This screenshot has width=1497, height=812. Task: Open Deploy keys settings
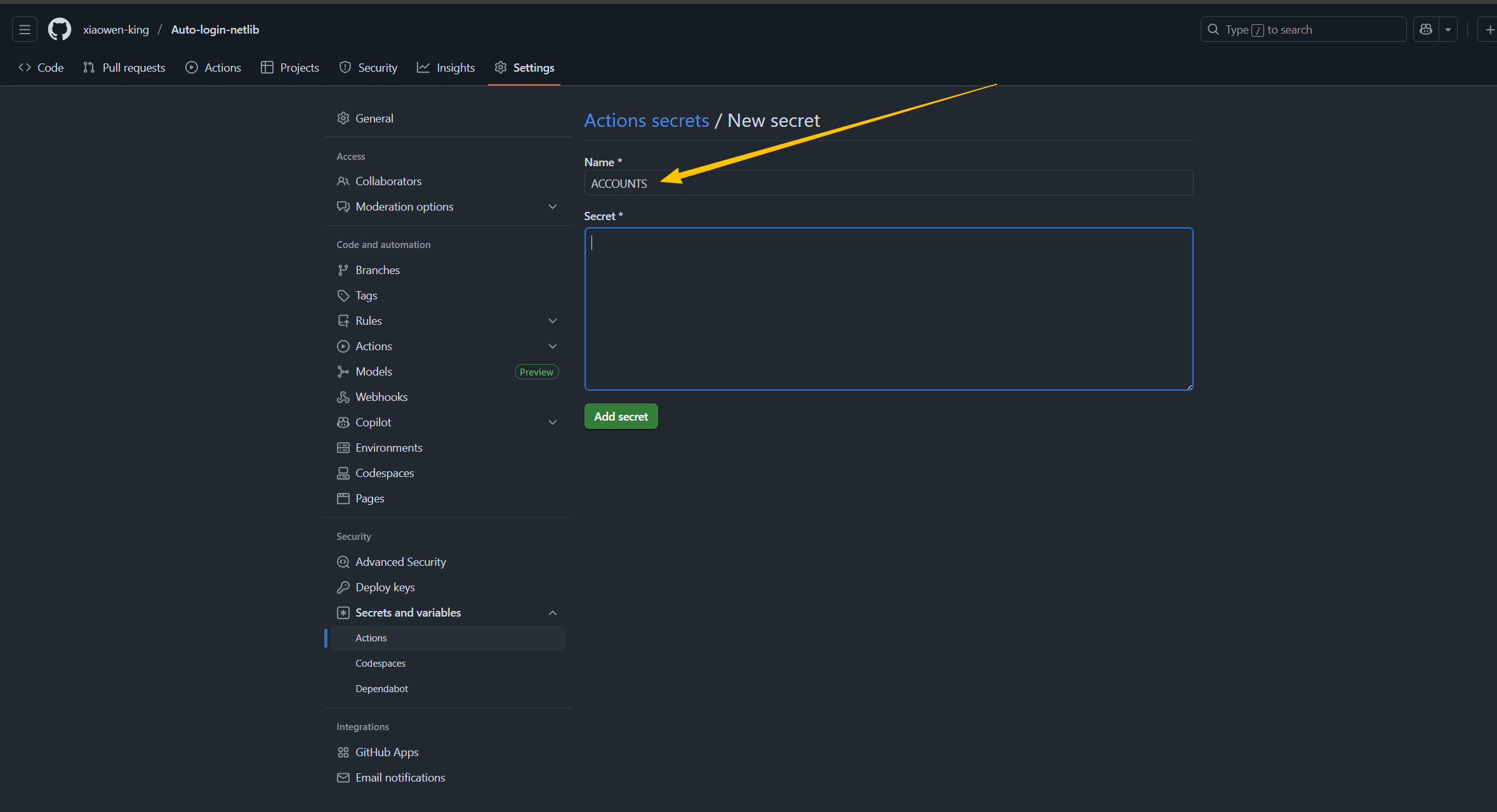point(385,587)
